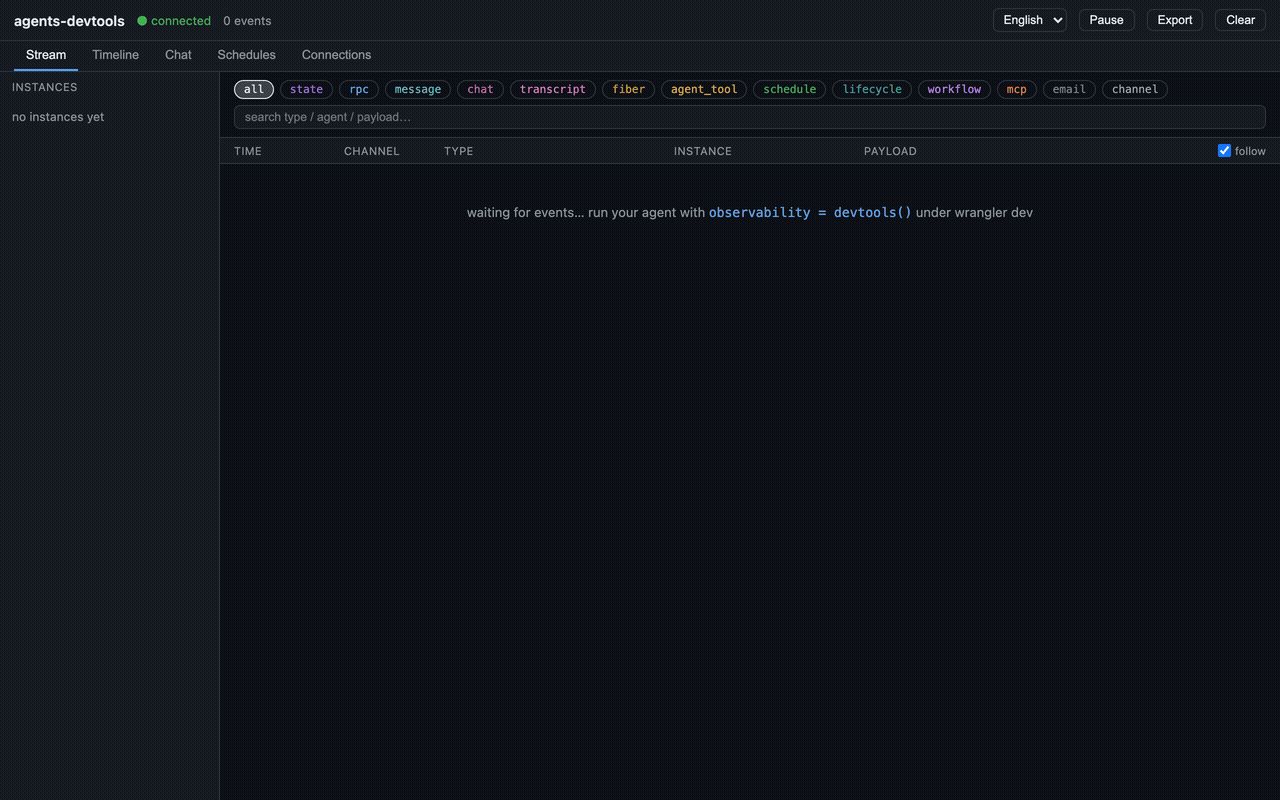Switch to the Stream tab
This screenshot has width=1280, height=800.
pyautogui.click(x=46, y=55)
